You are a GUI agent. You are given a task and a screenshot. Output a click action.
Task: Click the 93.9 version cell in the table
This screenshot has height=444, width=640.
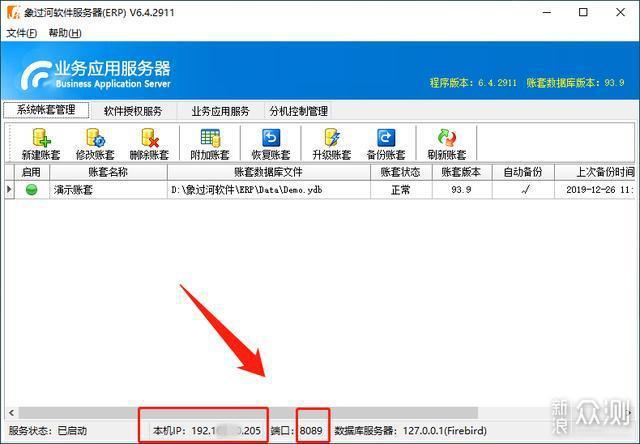click(462, 190)
